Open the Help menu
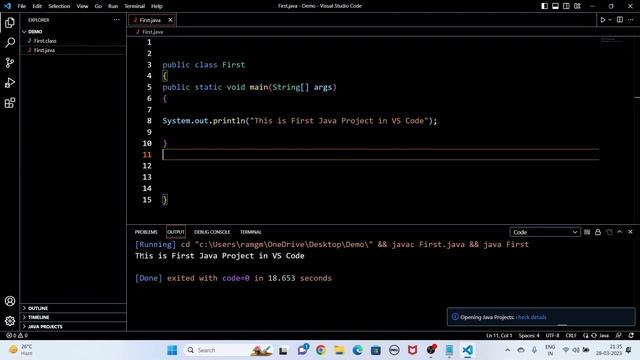 [157, 6]
